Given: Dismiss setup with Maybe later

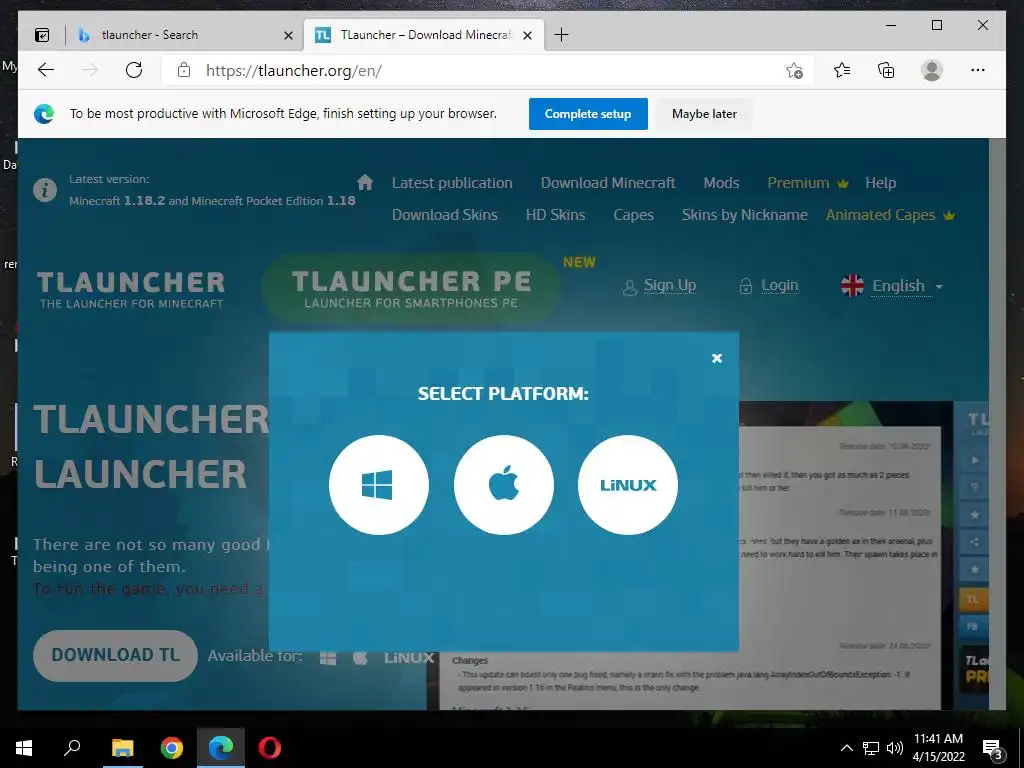Looking at the screenshot, I should (704, 114).
